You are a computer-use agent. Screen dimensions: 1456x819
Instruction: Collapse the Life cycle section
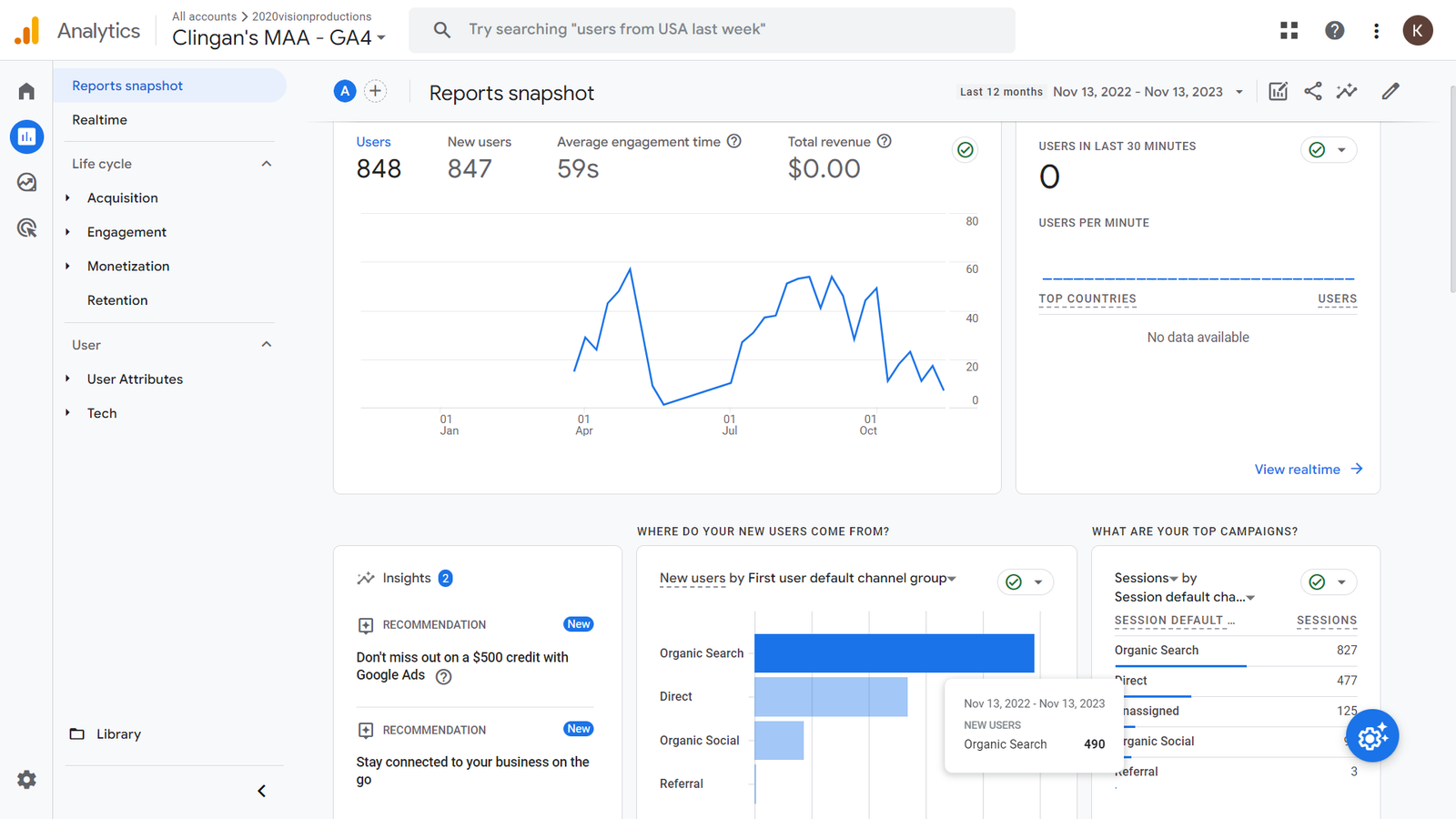(267, 164)
